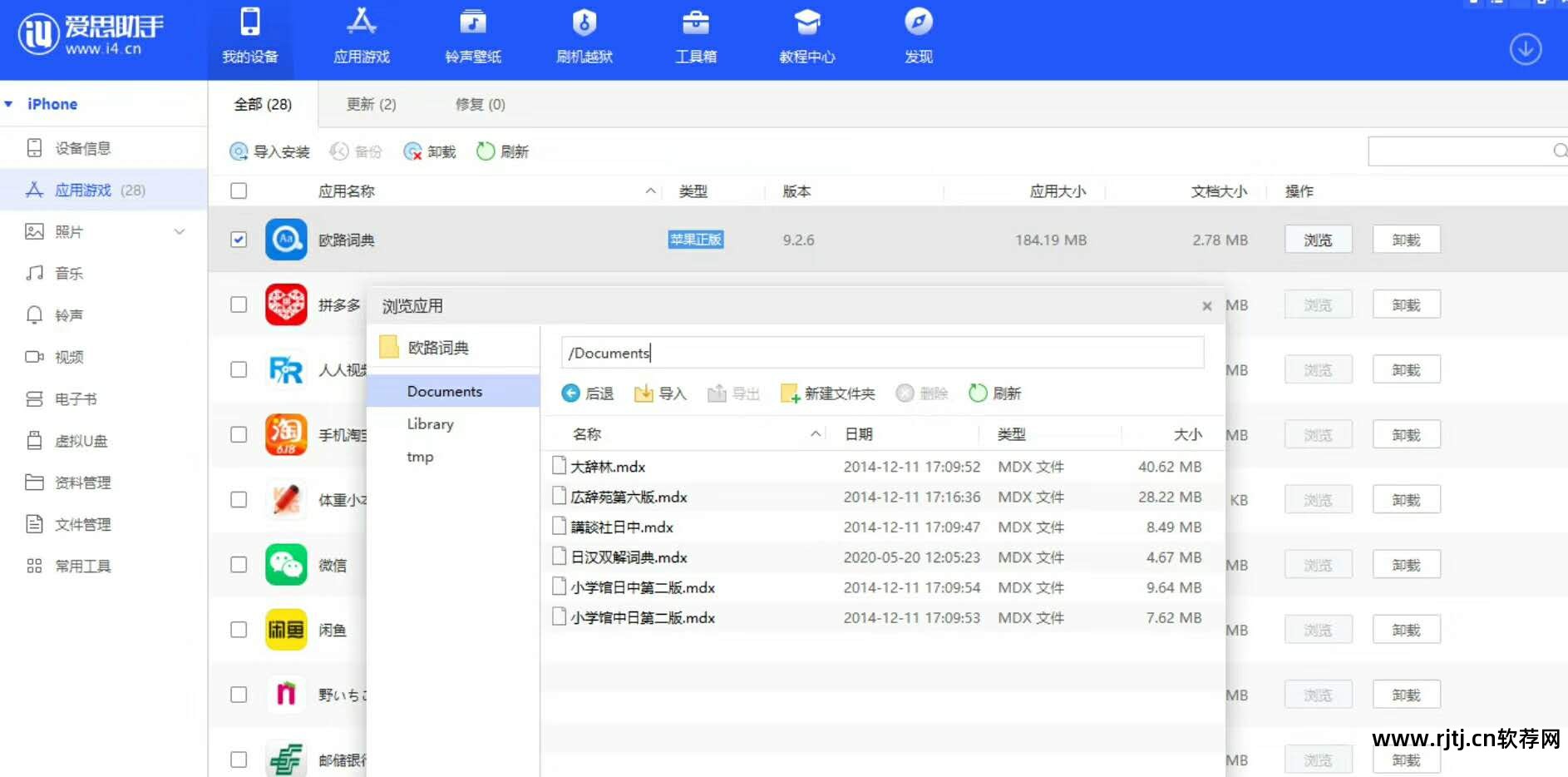1568x777 pixels.
Task: Uncheck the 欧路词典 checkbox
Action: [239, 240]
